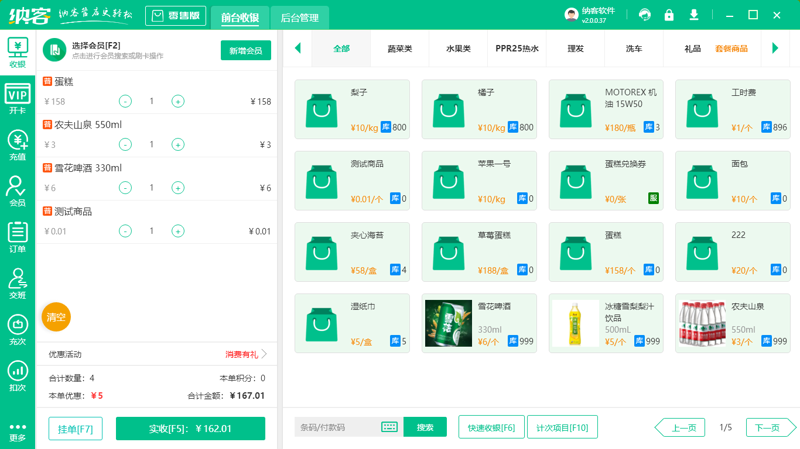Add the 草莓蛋糕 product card
This screenshot has width=800, height=449.
479,252
